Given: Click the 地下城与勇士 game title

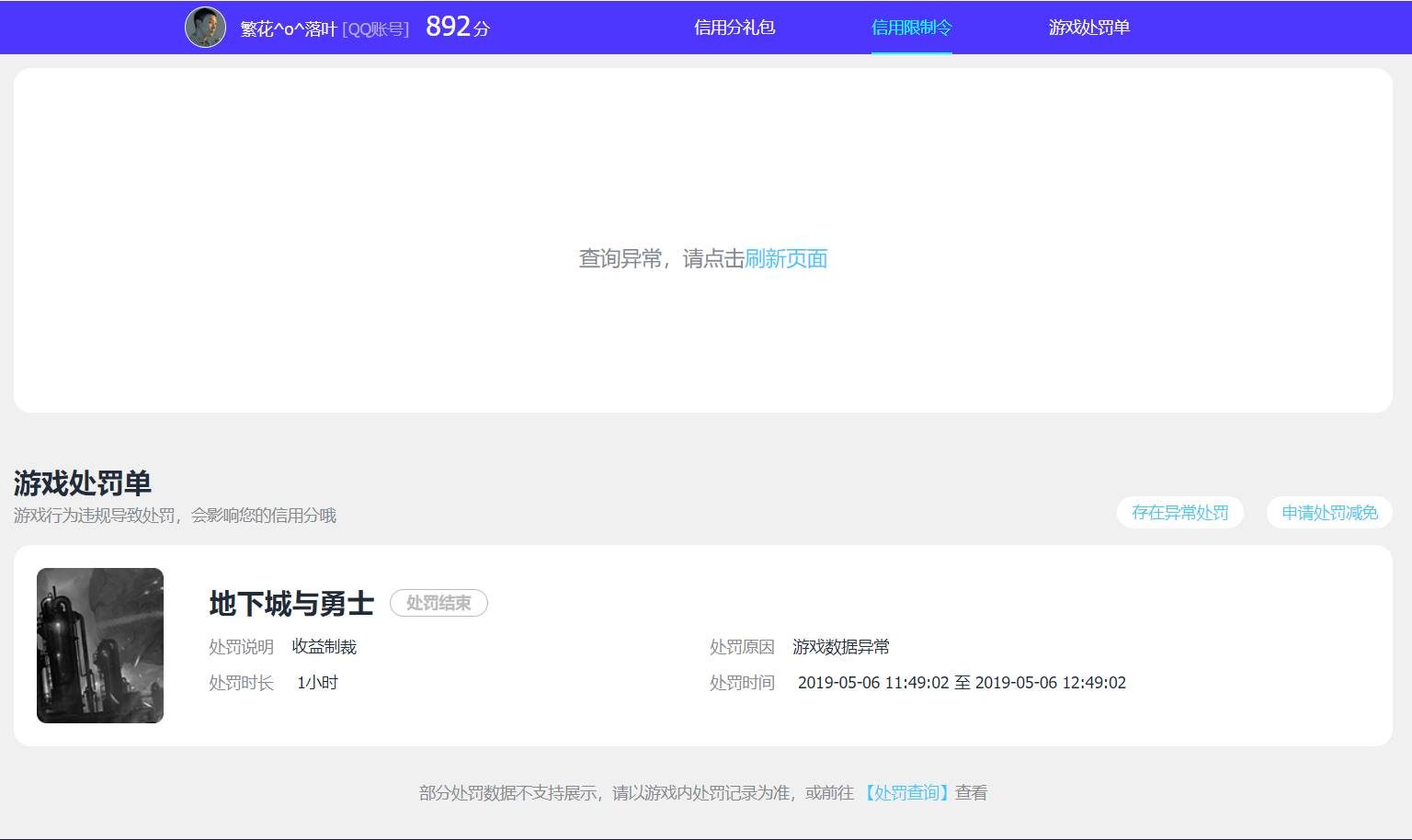Looking at the screenshot, I should click(290, 604).
